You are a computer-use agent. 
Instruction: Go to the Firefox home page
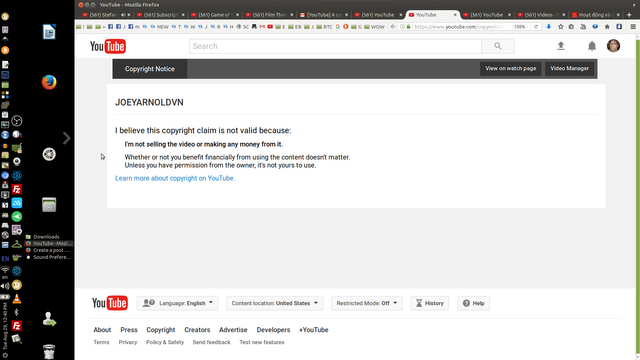607,27
